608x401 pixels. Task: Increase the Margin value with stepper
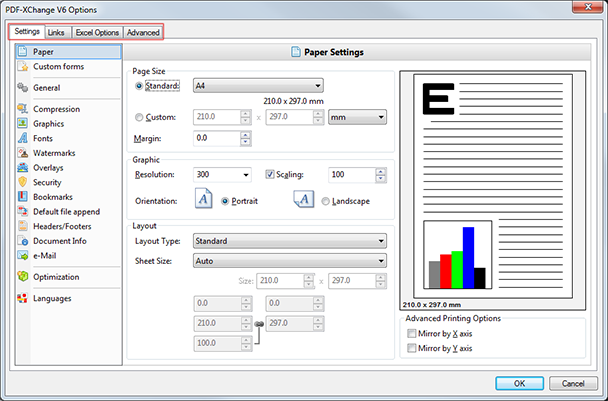click(x=245, y=135)
